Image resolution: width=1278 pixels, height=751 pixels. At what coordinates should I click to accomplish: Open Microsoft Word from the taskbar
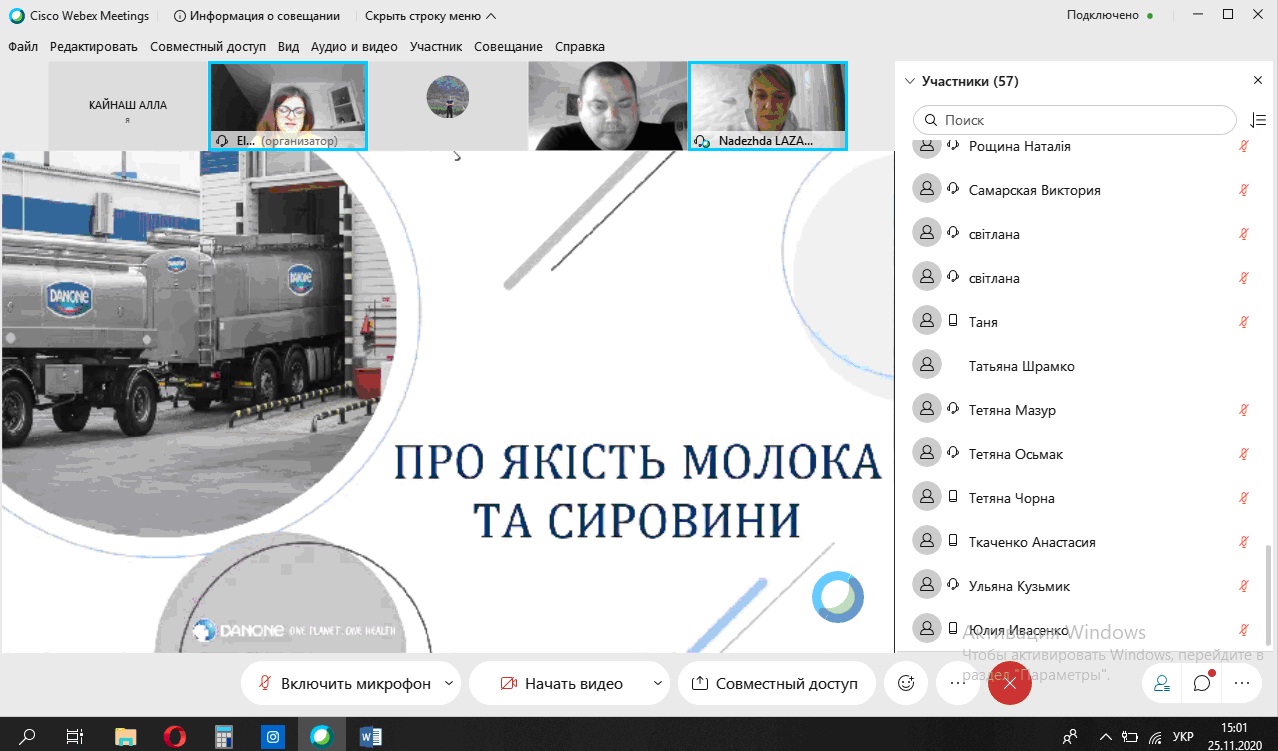tap(370, 737)
